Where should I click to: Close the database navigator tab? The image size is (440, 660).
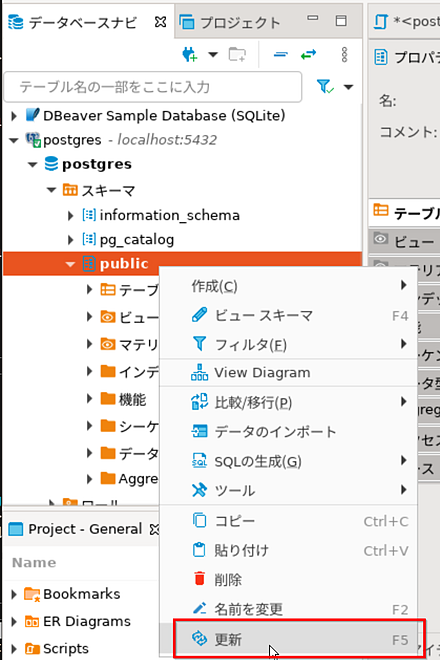point(160,22)
